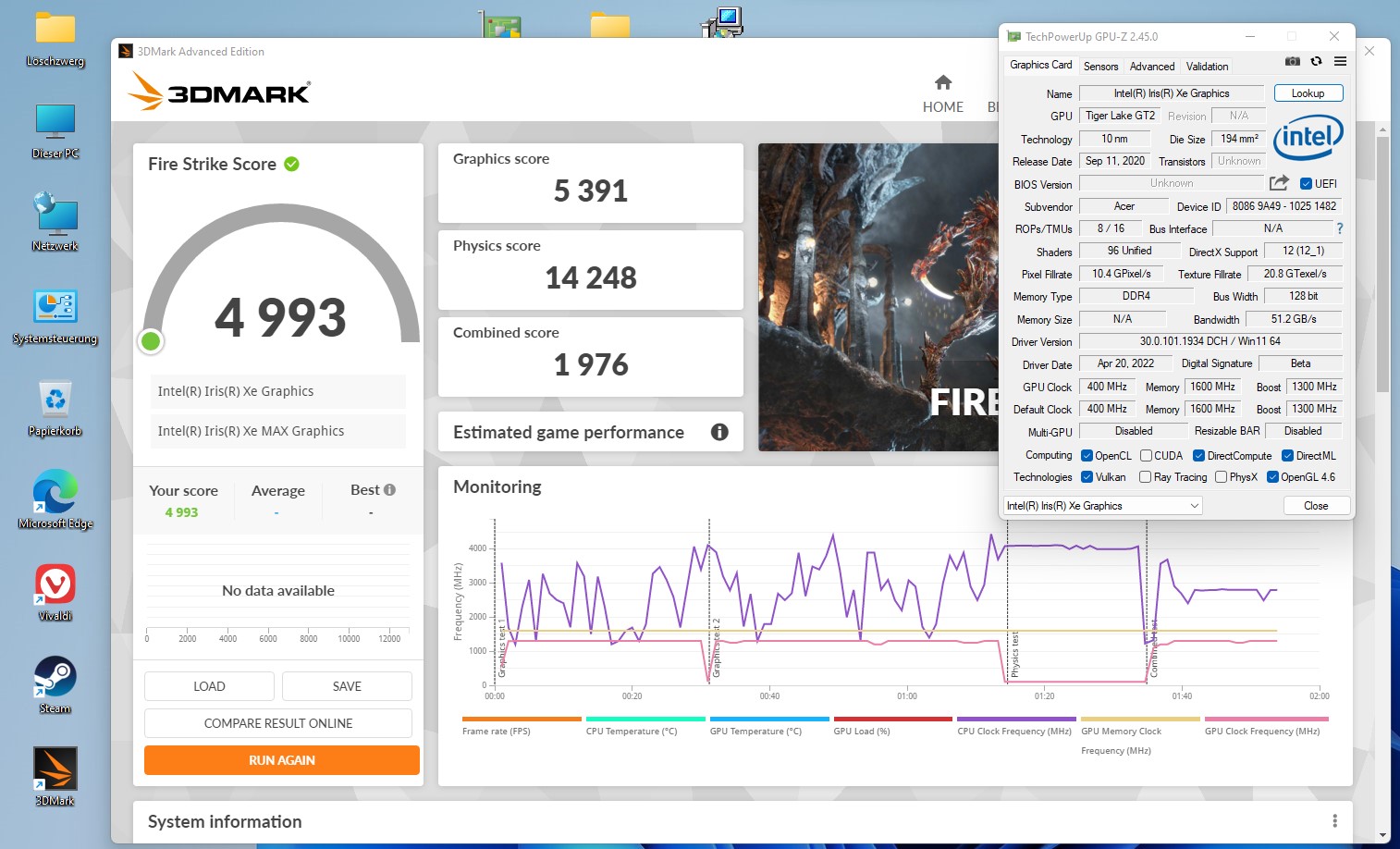The image size is (1400, 849).
Task: Click the Intel logo in GPU-Z
Action: point(1308,138)
